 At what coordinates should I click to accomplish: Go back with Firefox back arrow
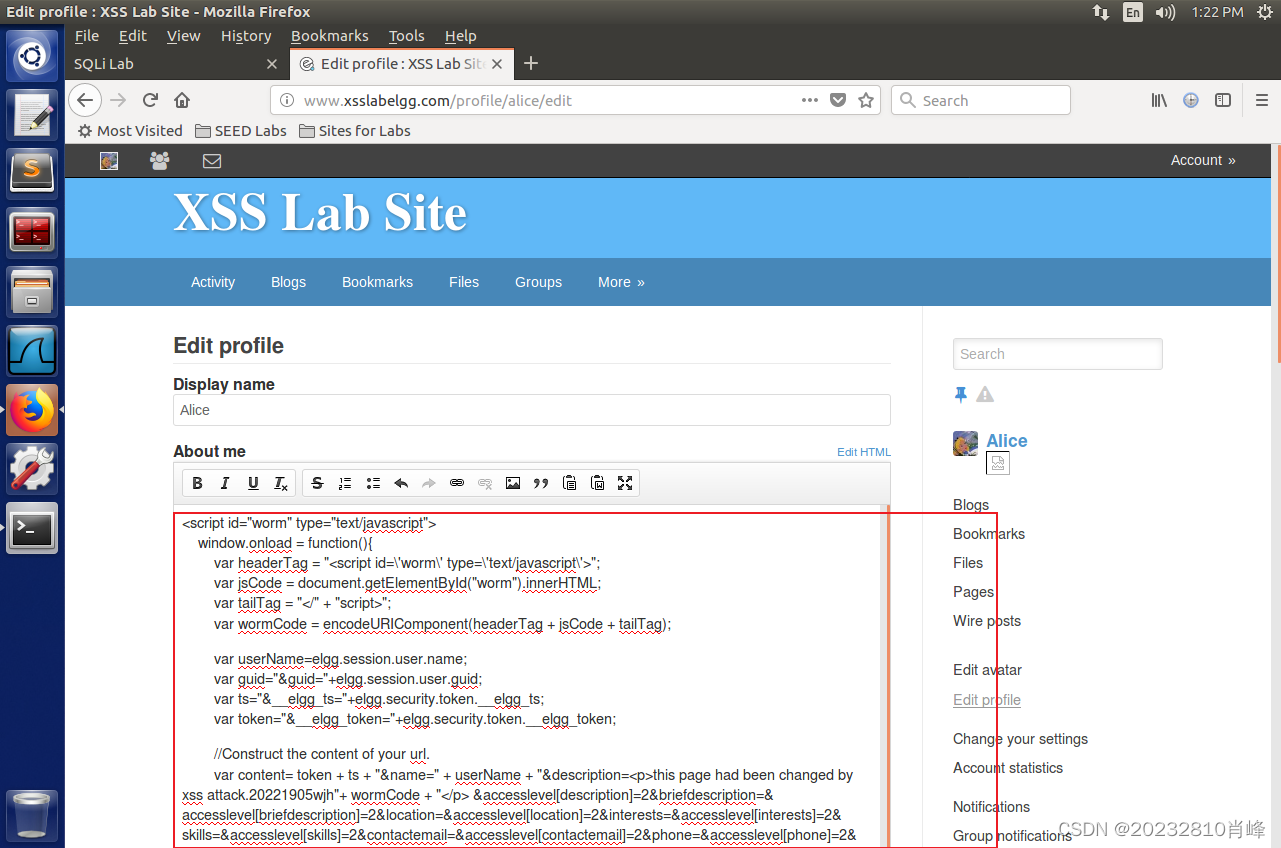[x=85, y=100]
